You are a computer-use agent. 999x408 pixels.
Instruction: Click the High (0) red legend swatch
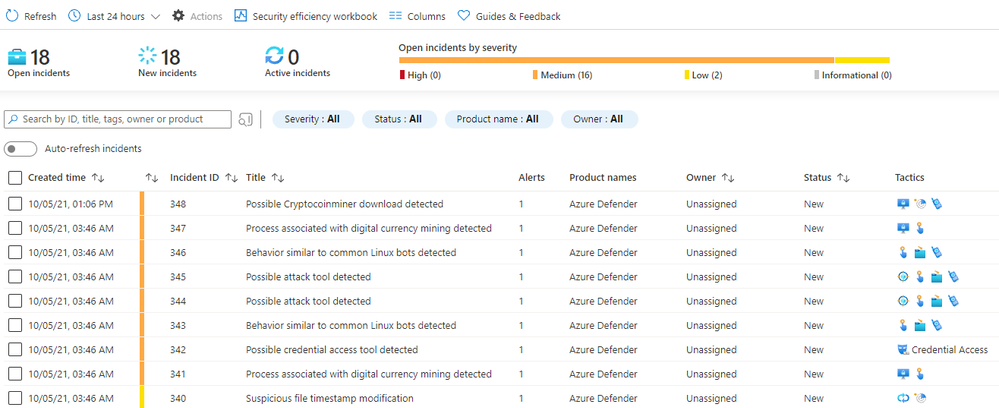402,75
